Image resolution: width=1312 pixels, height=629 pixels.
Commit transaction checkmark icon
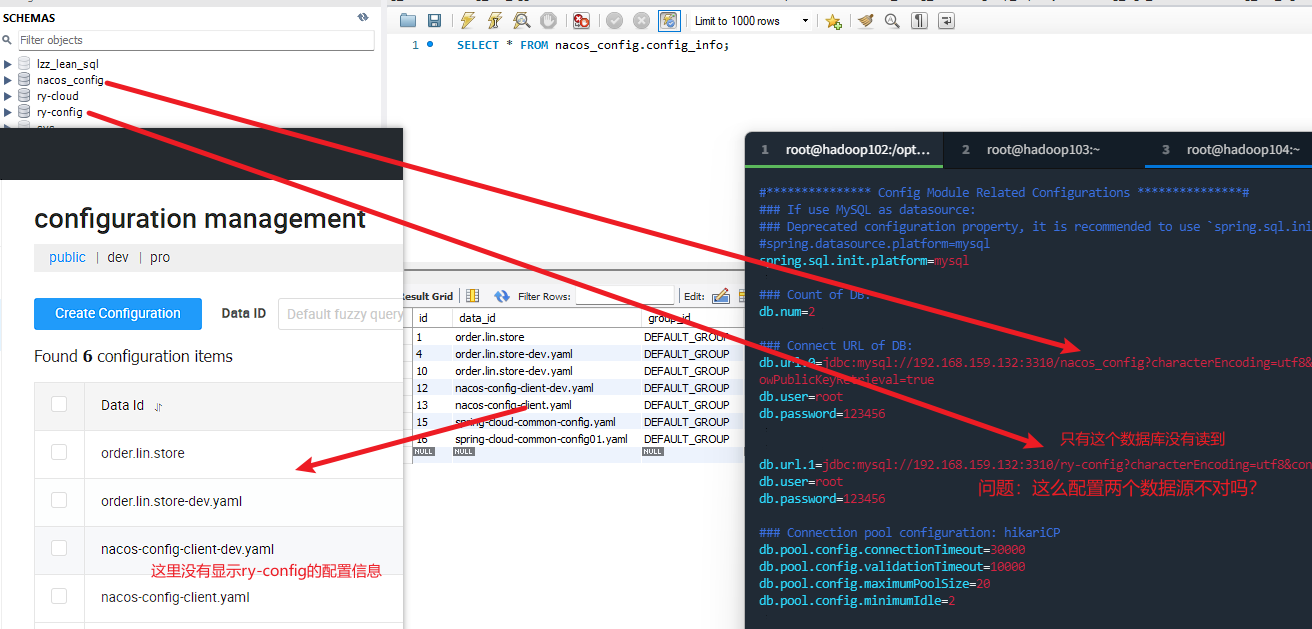(x=614, y=20)
